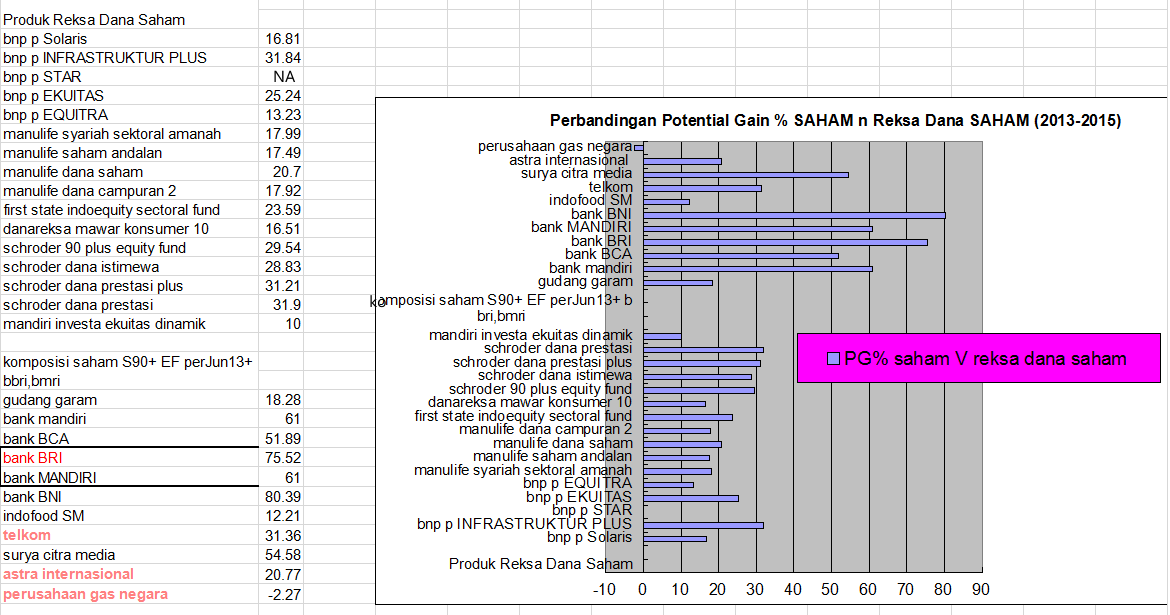Click the cell 'indofood SM' in the table
Screen dimensions: 1170x615
[x=129, y=516]
